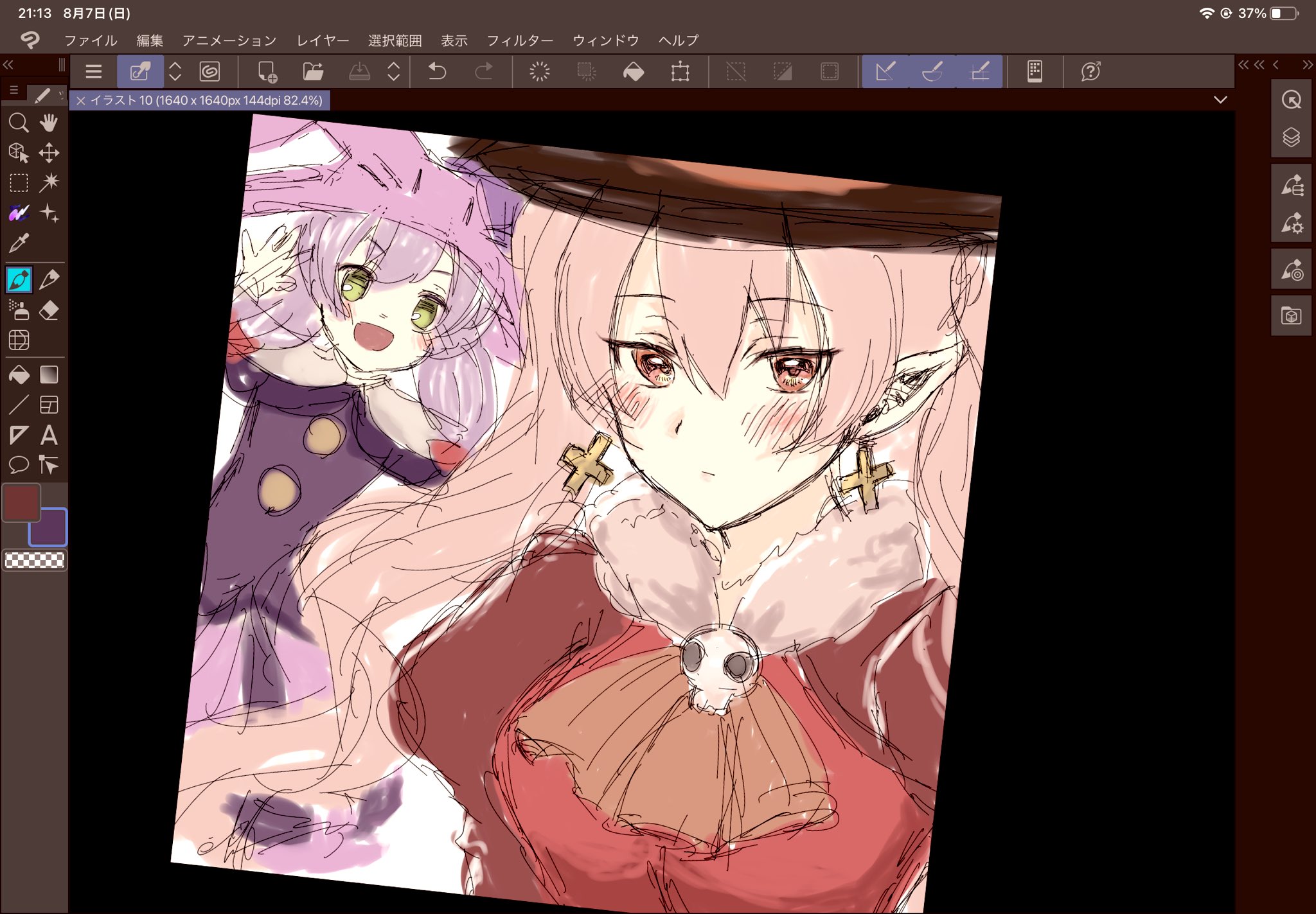Toggle the Deselect selection button
This screenshot has height=914, width=1316.
736,71
